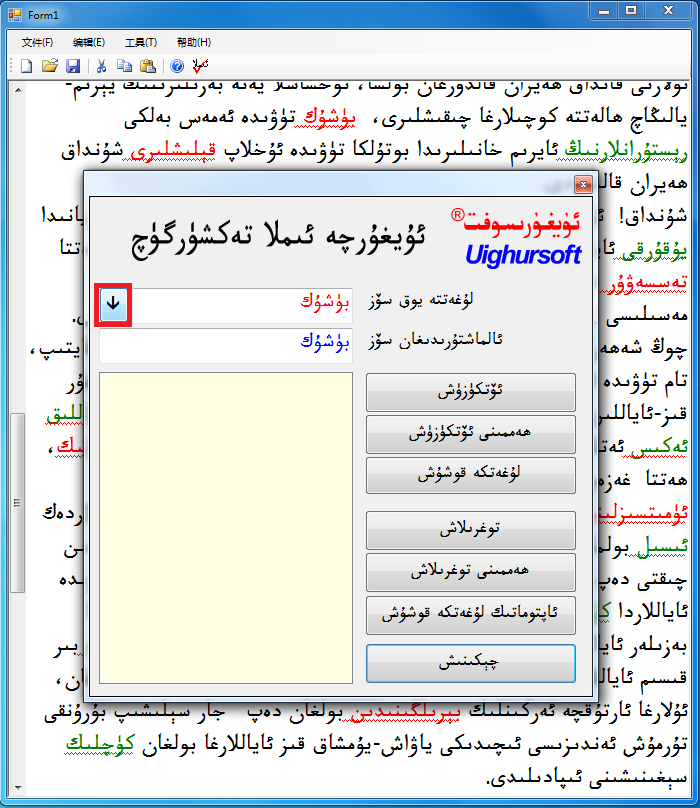Click the red word 'بىرىلگىنىدىن' in the document
700x808 pixels.
click(x=405, y=712)
